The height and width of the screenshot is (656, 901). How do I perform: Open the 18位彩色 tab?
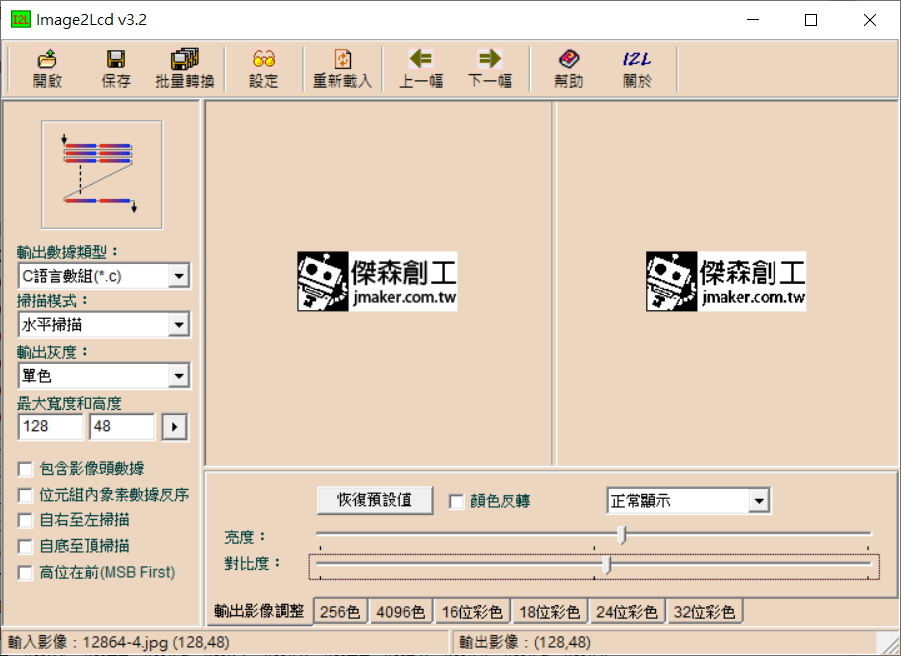[x=550, y=612]
